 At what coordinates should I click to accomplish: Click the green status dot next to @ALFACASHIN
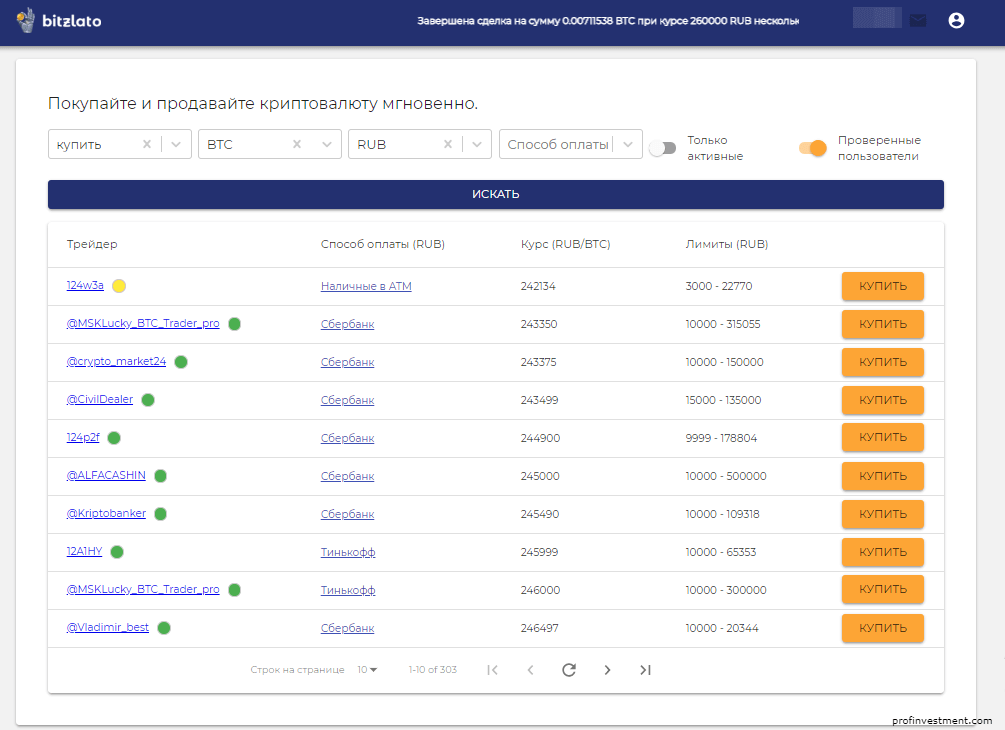(x=161, y=476)
